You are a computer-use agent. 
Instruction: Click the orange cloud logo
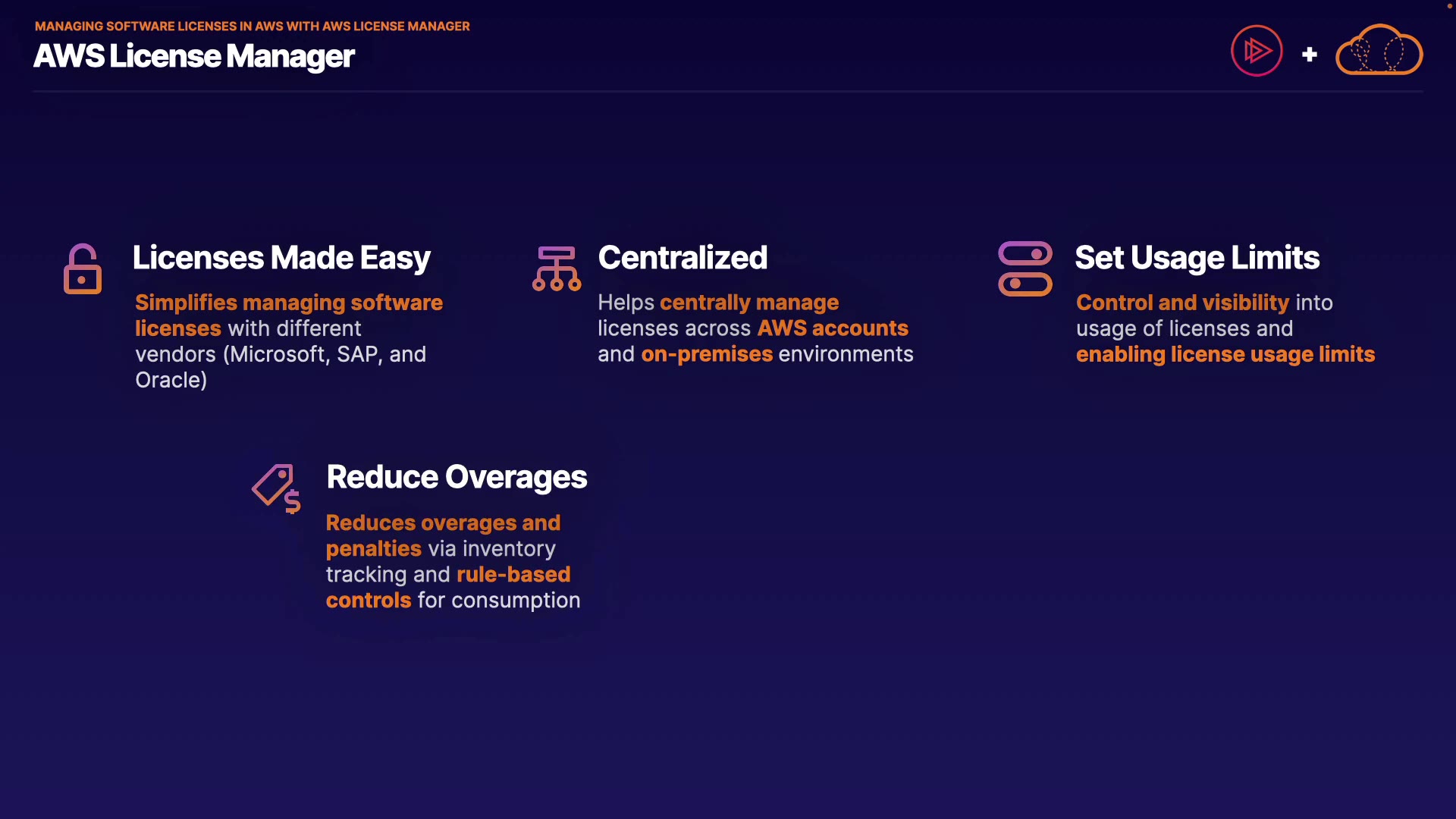coord(1379,51)
